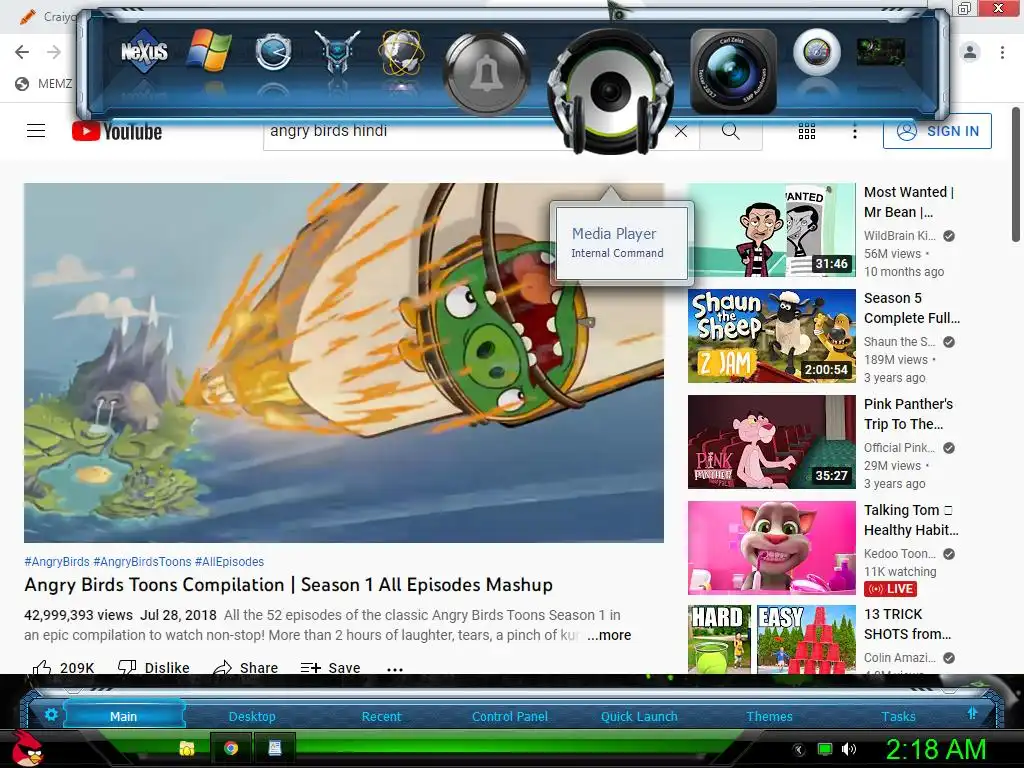Open the #AllEpisodes hashtag link
The height and width of the screenshot is (768, 1024).
[x=229, y=562]
